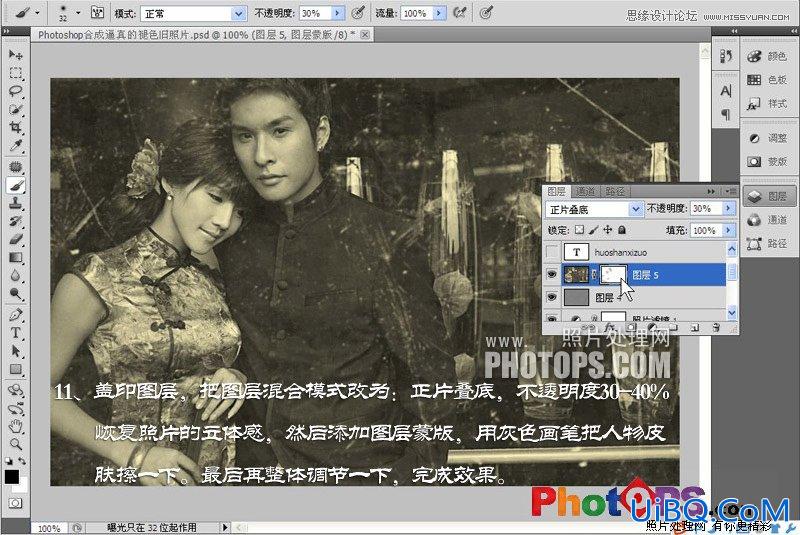Open the brush Mode dropdown
The width and height of the screenshot is (800, 535).
[x=193, y=14]
